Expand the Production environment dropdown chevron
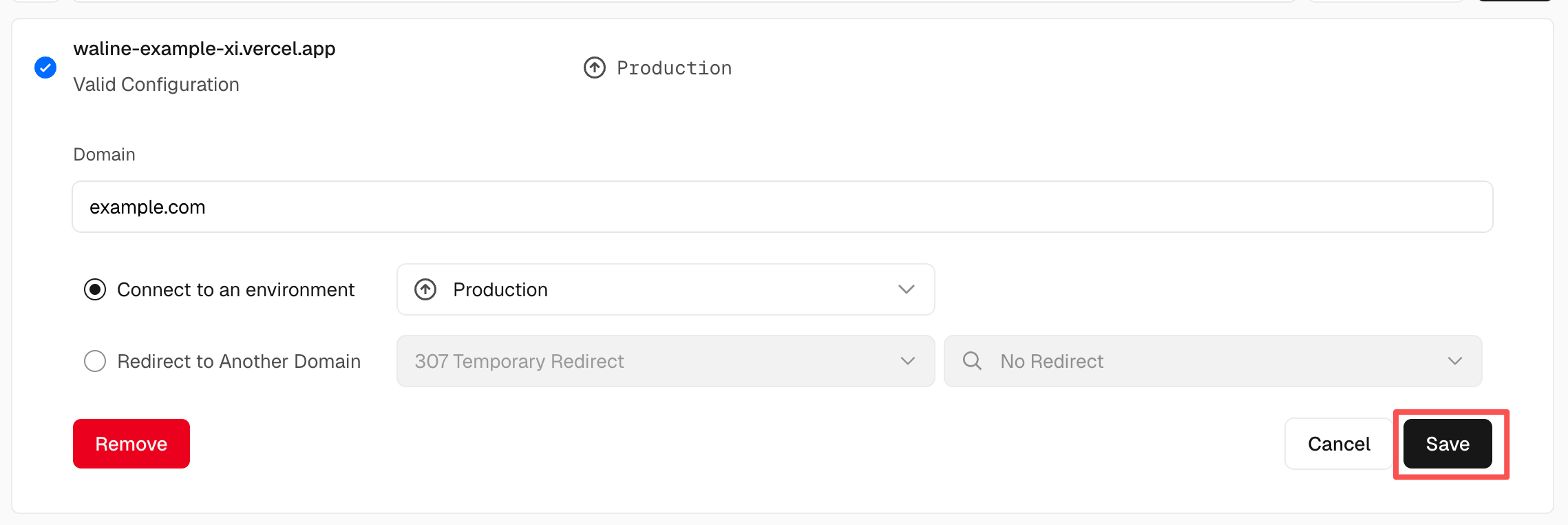The image size is (1568, 525). [x=907, y=289]
